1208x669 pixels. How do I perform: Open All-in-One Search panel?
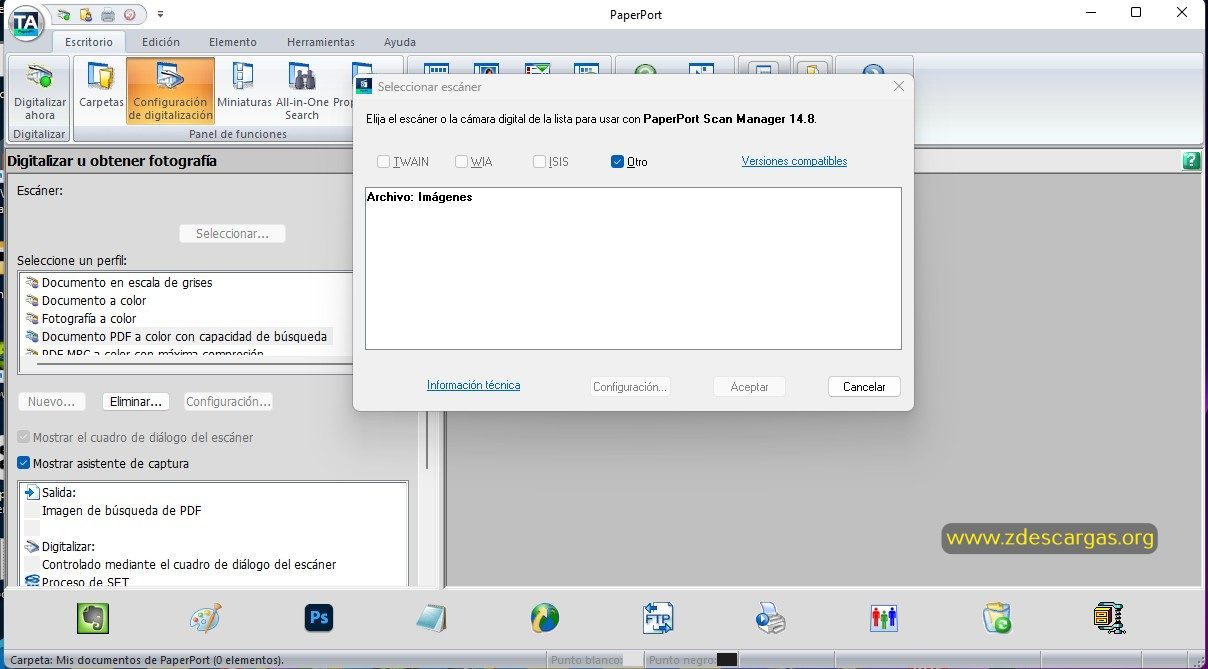302,91
